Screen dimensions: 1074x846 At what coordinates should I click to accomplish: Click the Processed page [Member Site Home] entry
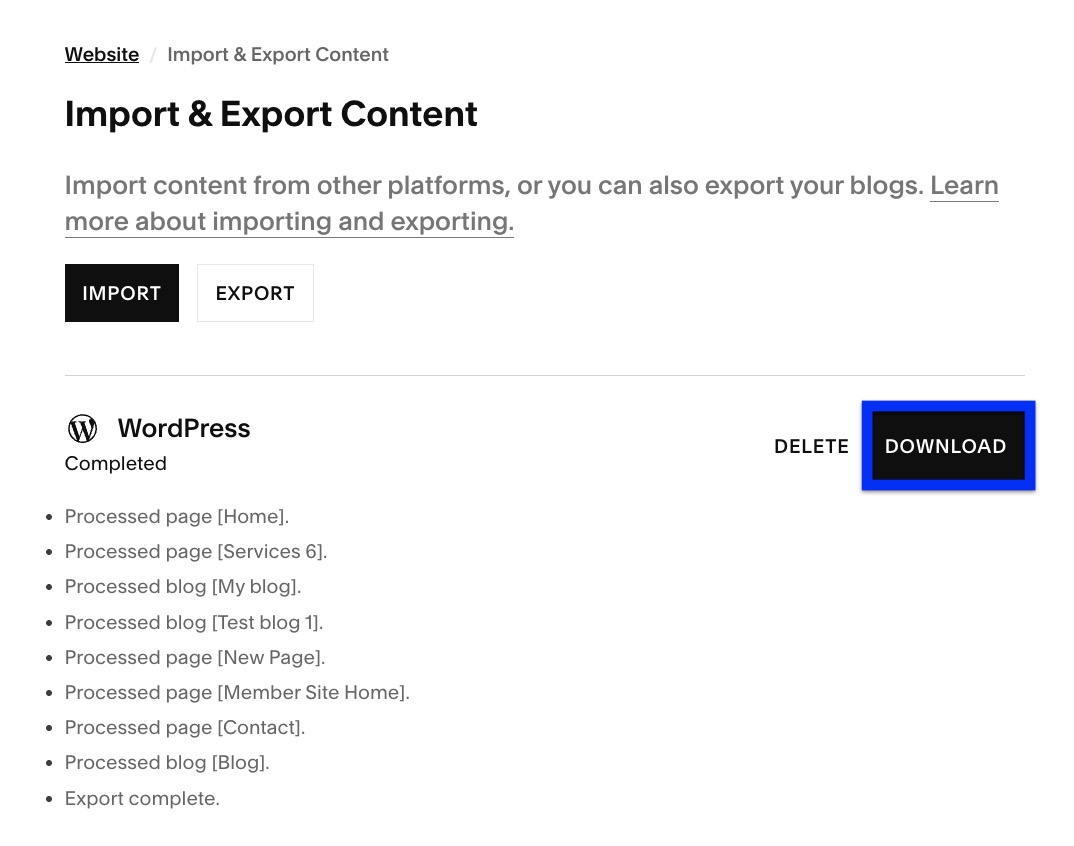236,692
